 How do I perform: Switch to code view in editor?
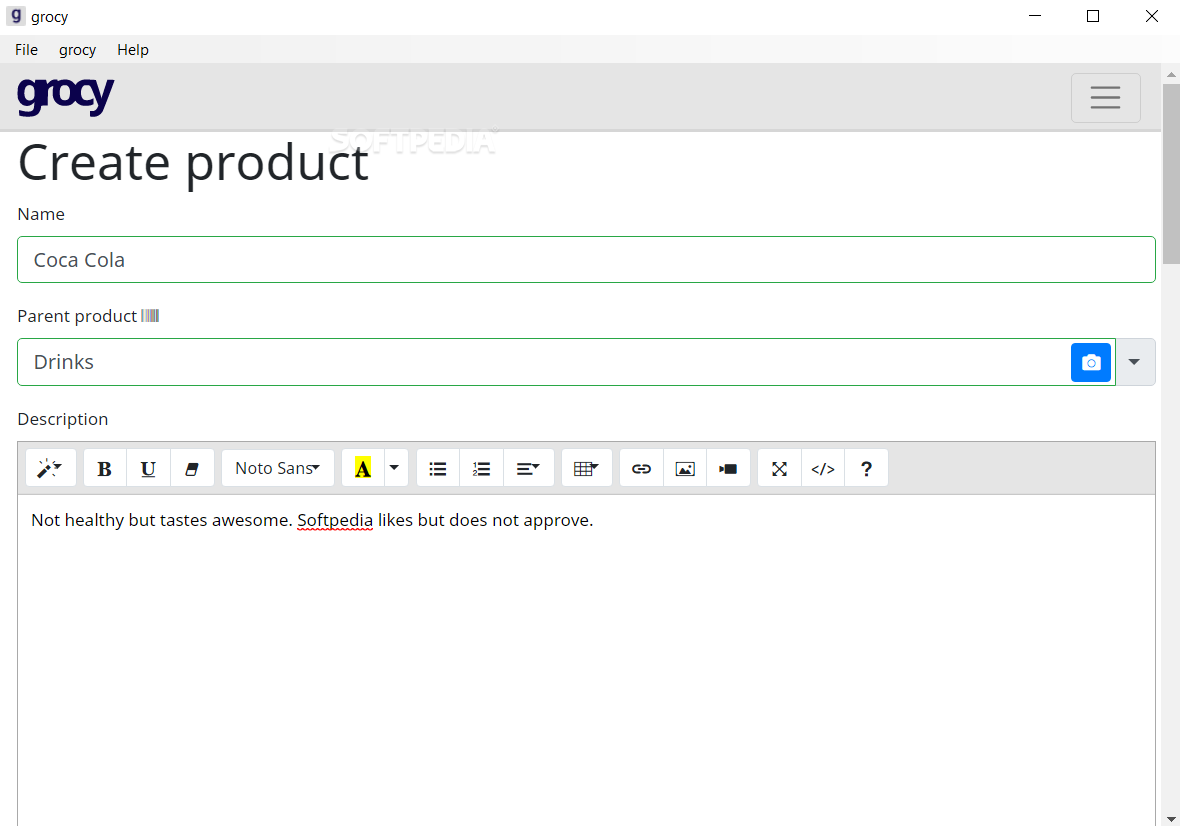coord(823,468)
